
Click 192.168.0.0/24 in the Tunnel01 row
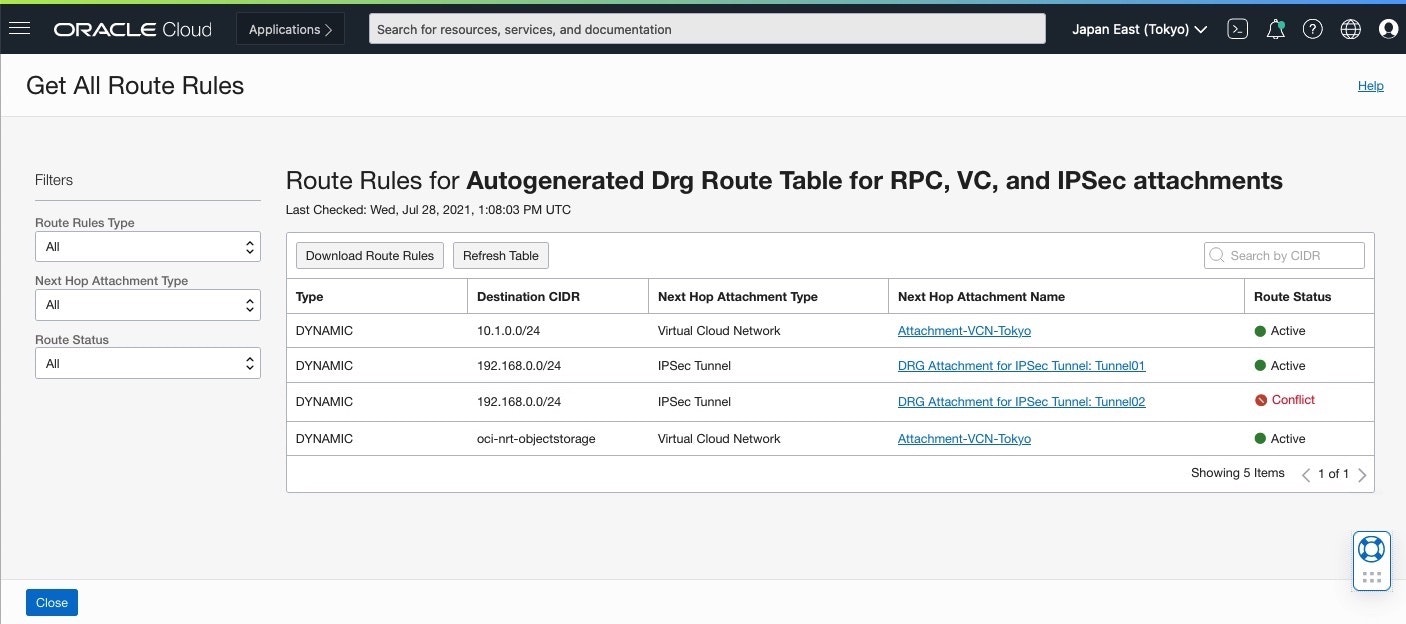tap(519, 366)
